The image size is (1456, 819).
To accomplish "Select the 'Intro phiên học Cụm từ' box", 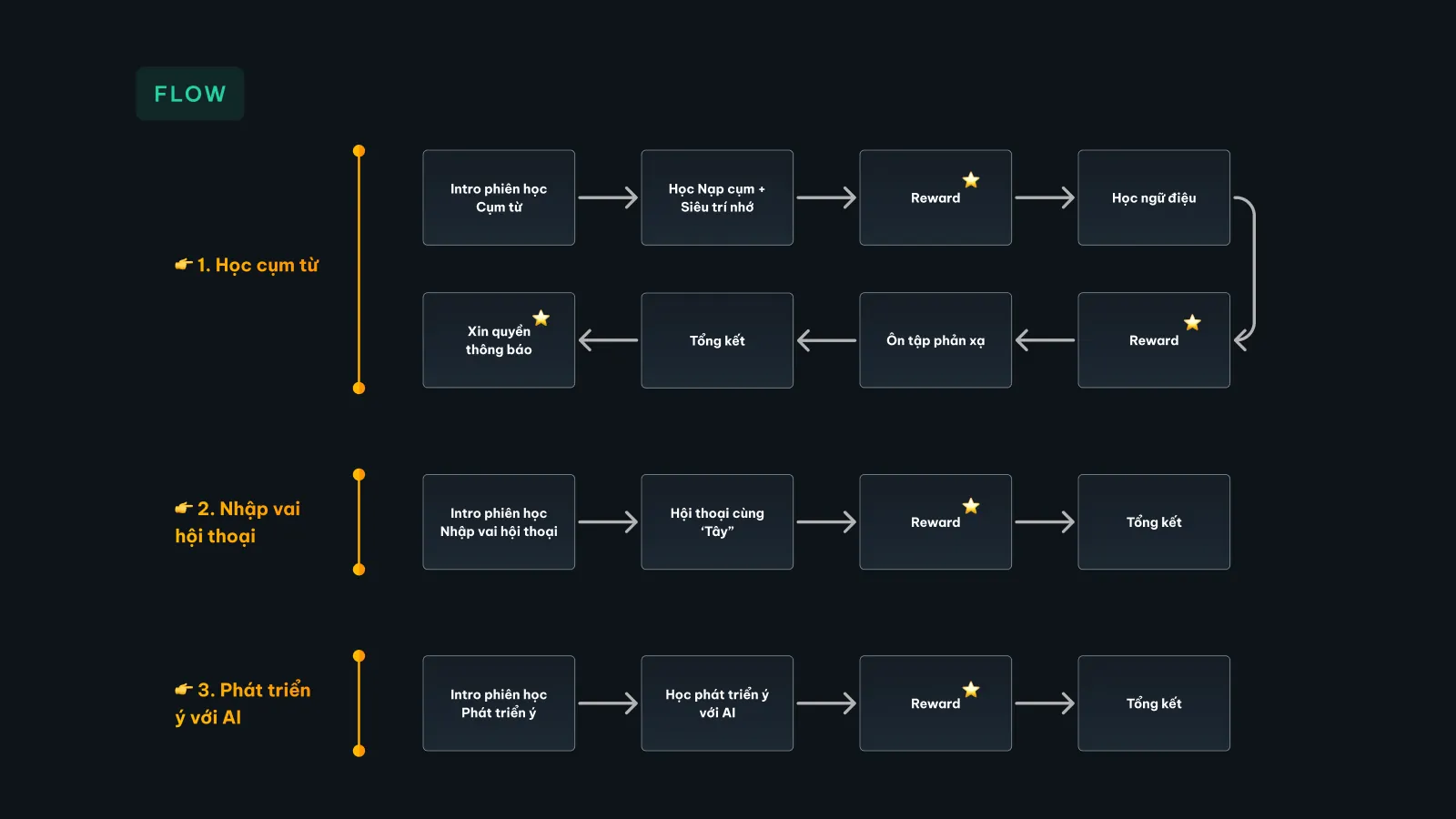I will (x=499, y=197).
